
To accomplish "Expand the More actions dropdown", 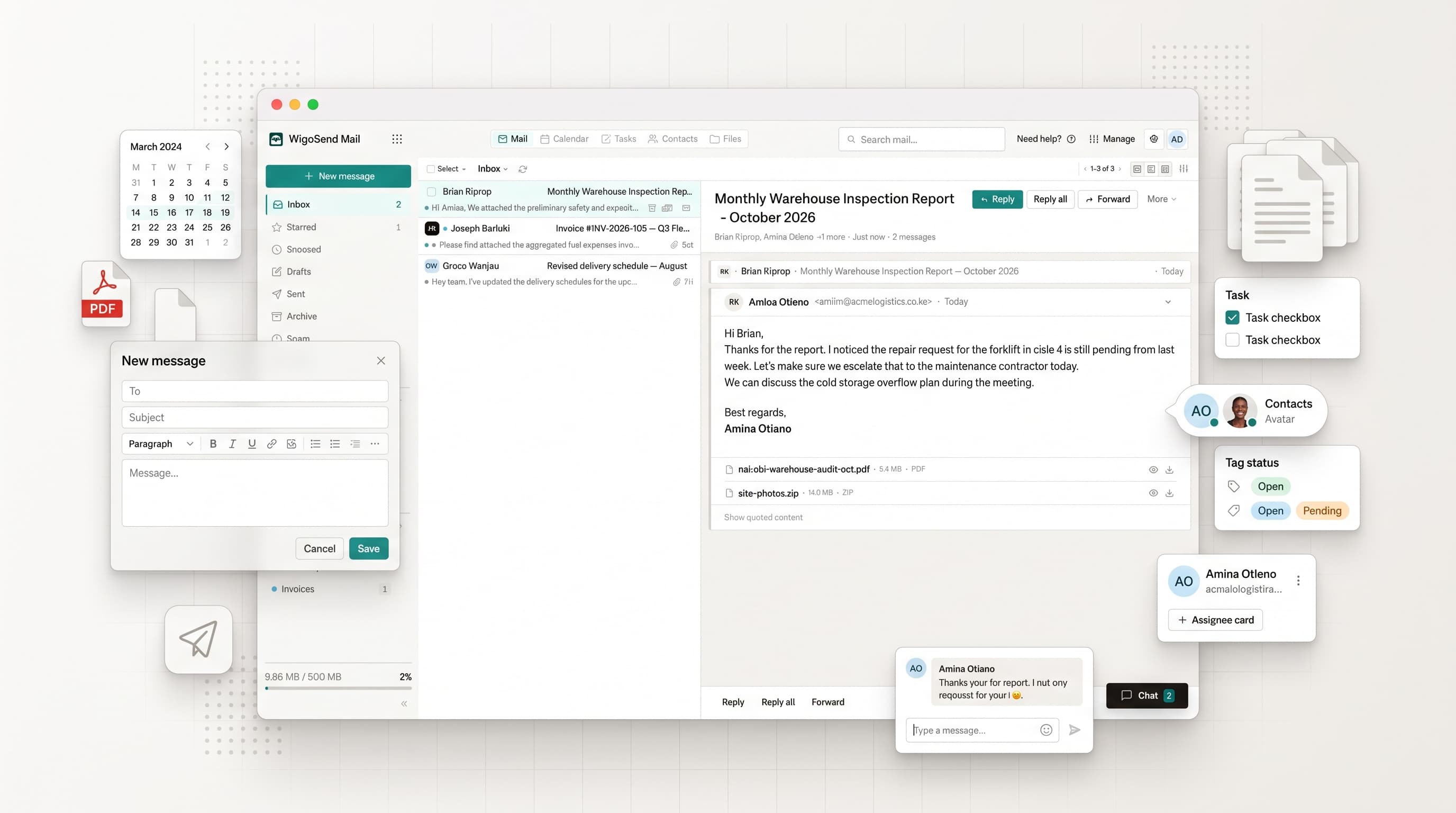I will (x=1161, y=199).
